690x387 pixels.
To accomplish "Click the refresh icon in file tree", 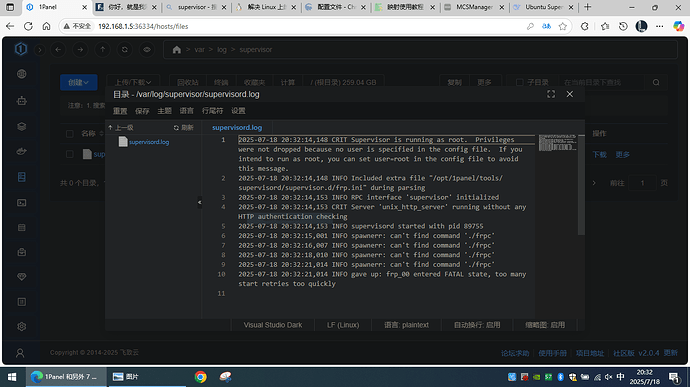I will point(176,128).
